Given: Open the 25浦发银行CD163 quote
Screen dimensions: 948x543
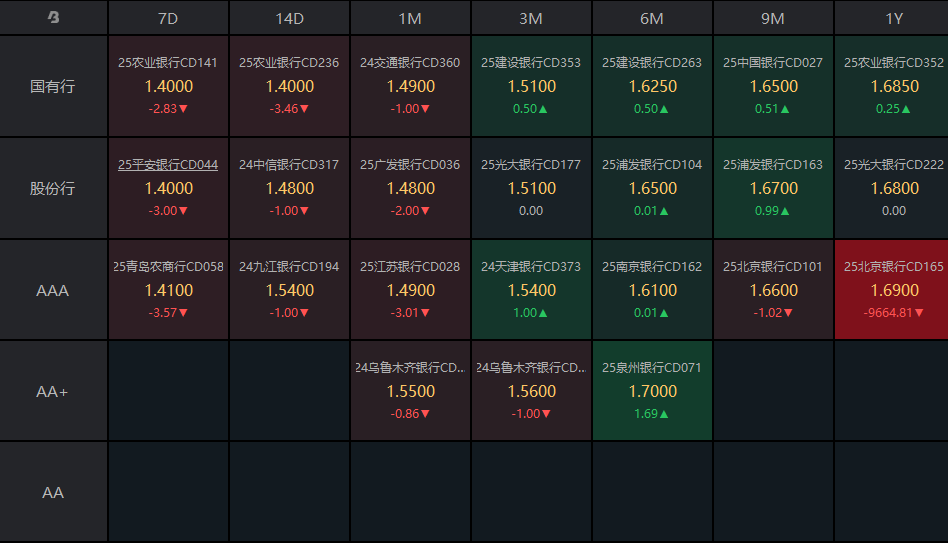Looking at the screenshot, I should [773, 188].
